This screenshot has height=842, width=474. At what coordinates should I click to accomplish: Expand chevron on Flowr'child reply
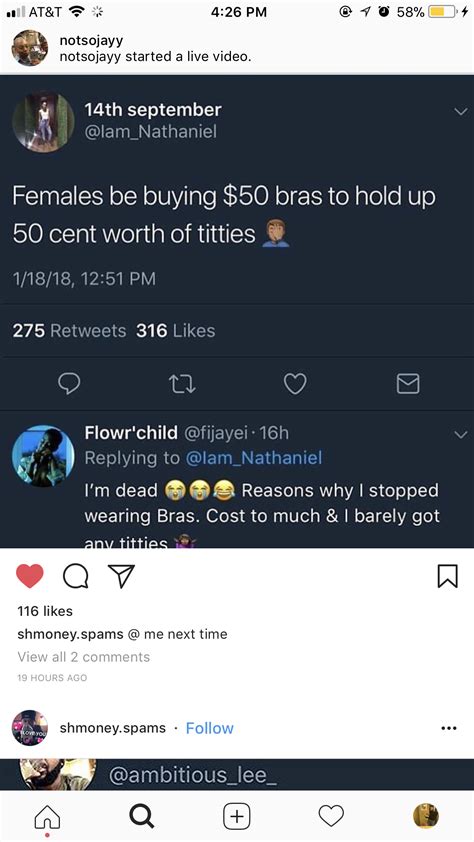(461, 434)
